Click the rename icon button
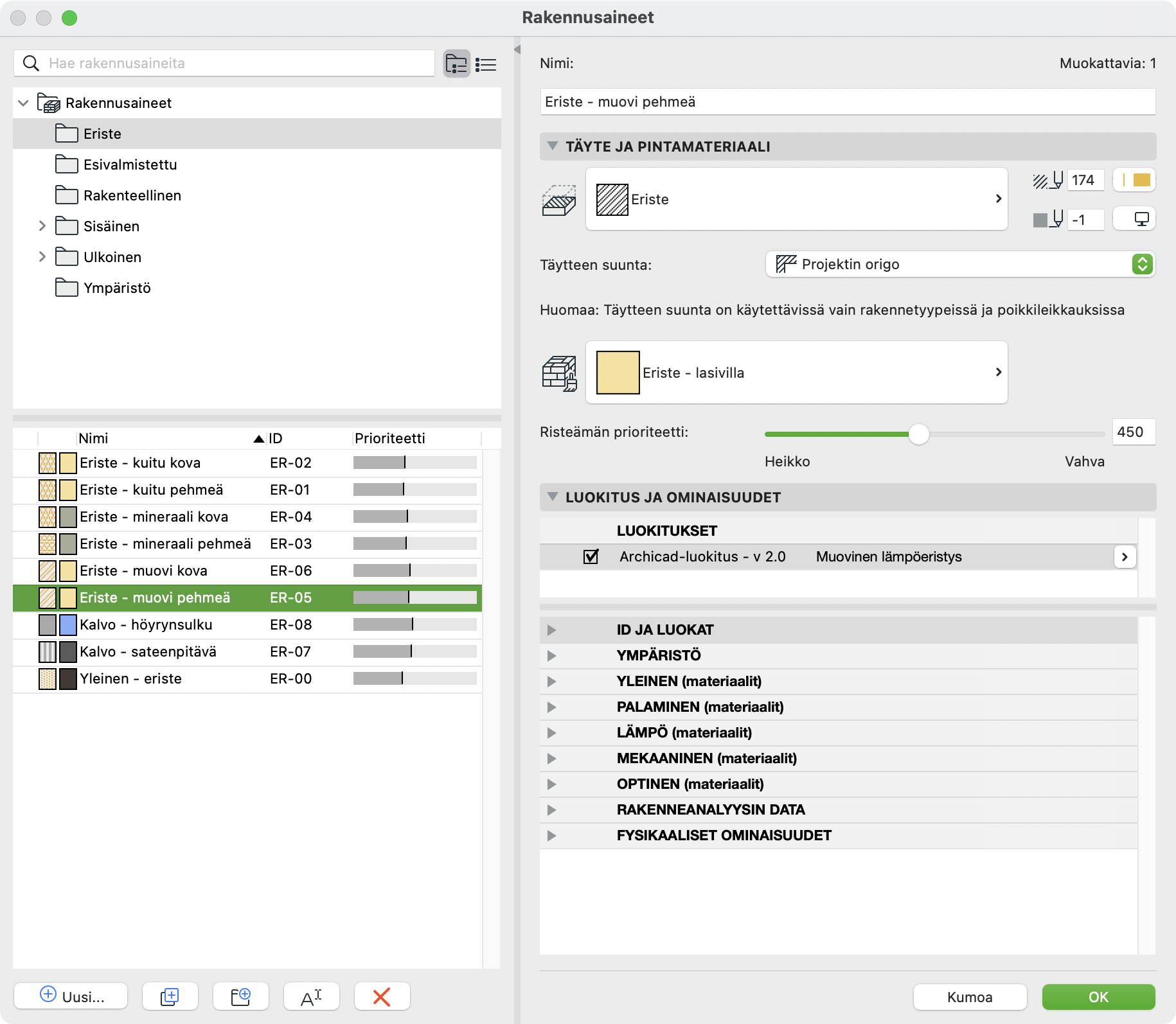This screenshot has height=1024, width=1176. [311, 996]
